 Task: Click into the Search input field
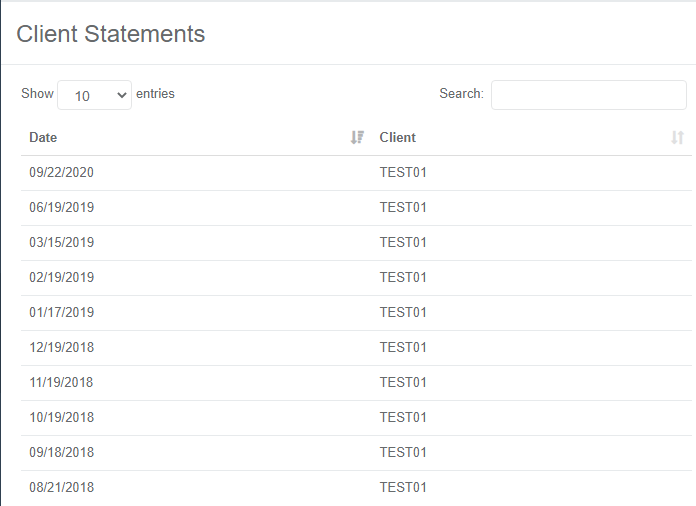588,95
